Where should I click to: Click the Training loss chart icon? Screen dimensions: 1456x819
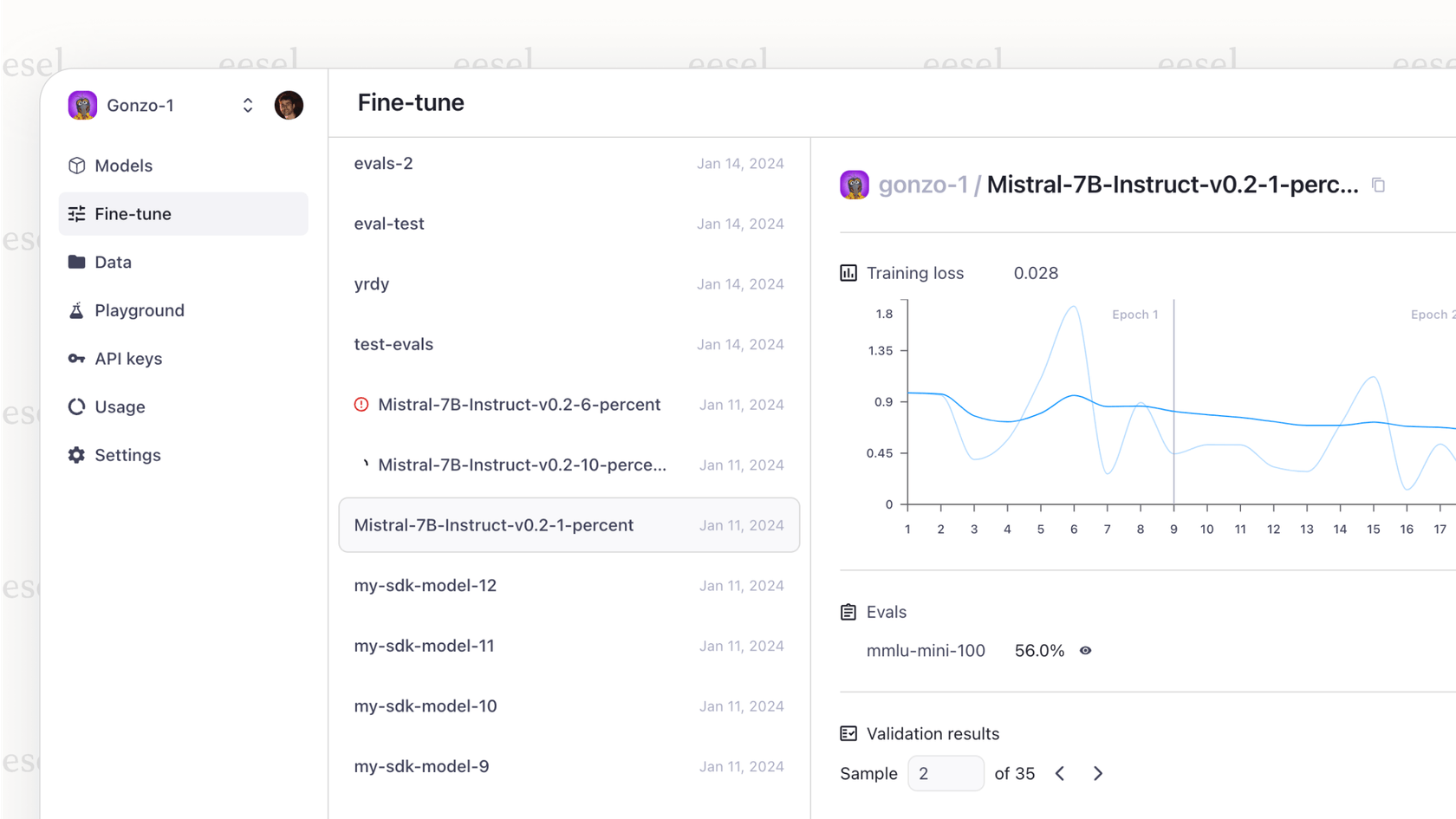(848, 272)
